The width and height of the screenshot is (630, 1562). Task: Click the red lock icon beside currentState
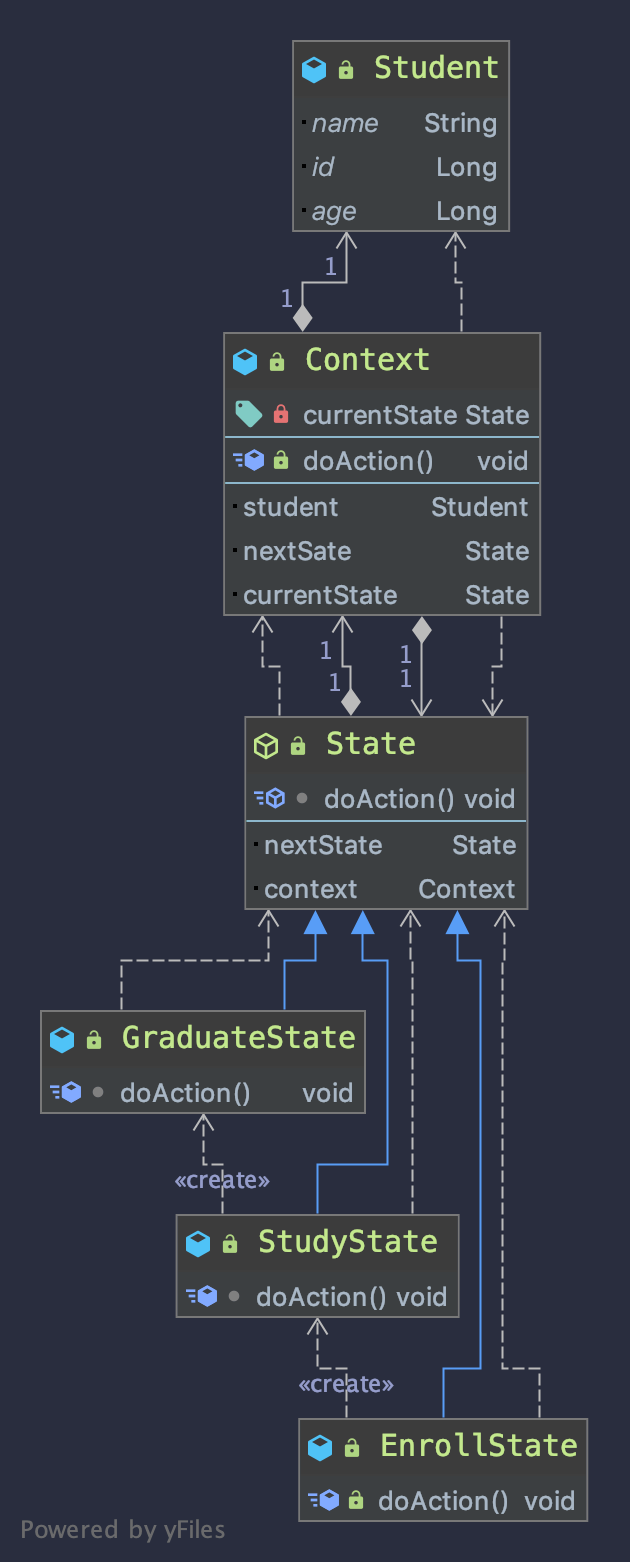click(281, 414)
